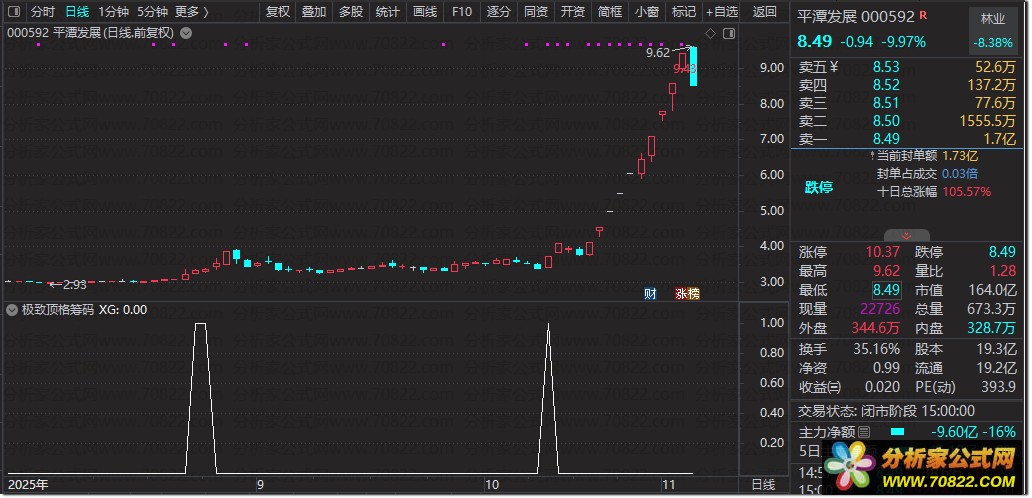This screenshot has width=1032, height=498.
Task: Click the 跌停 limit-down label
Action: tap(819, 187)
